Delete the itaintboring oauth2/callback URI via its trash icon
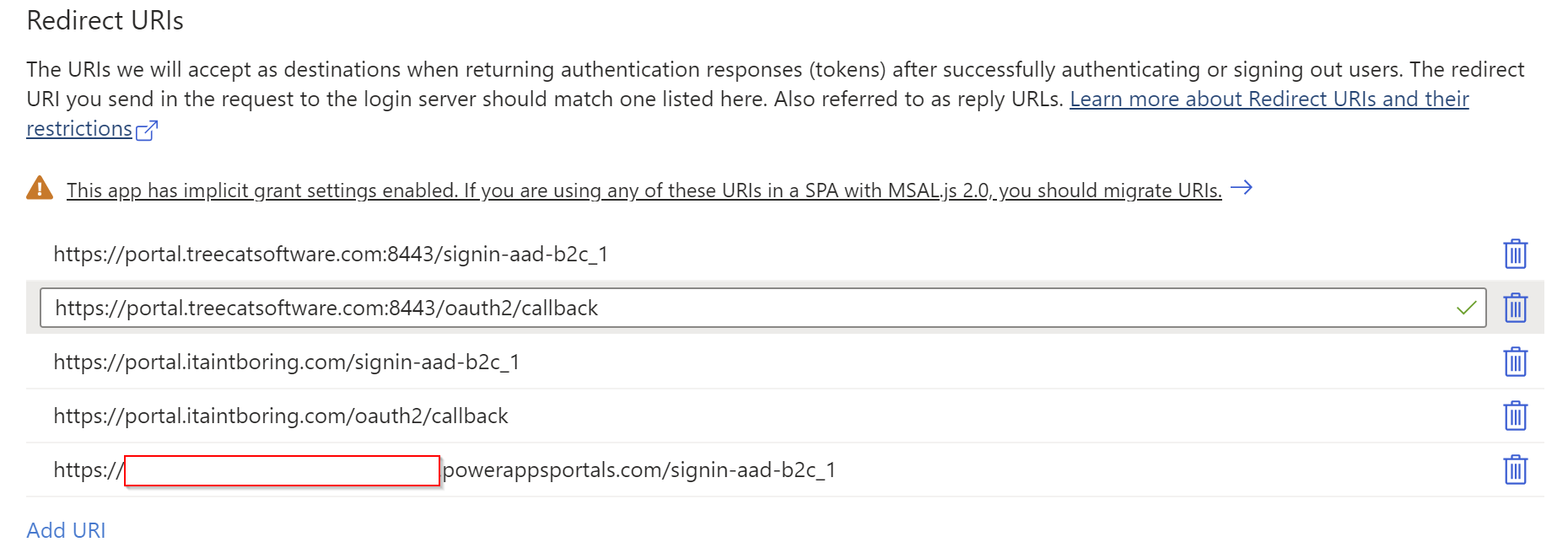Viewport: 1568px width, 558px height. click(1515, 416)
